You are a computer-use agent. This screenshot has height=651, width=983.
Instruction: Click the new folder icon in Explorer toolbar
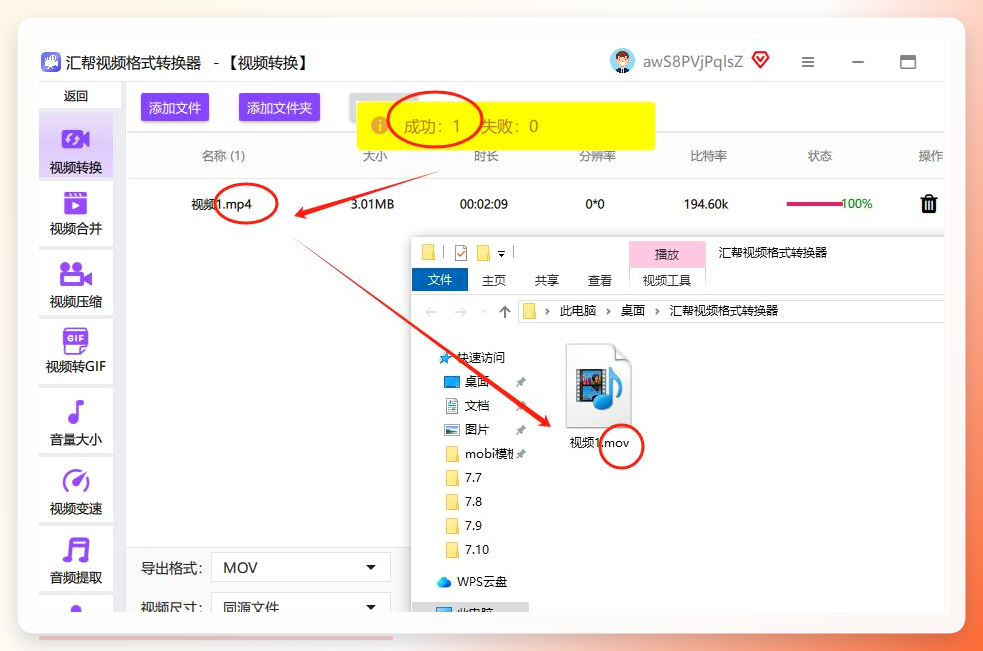(x=483, y=253)
